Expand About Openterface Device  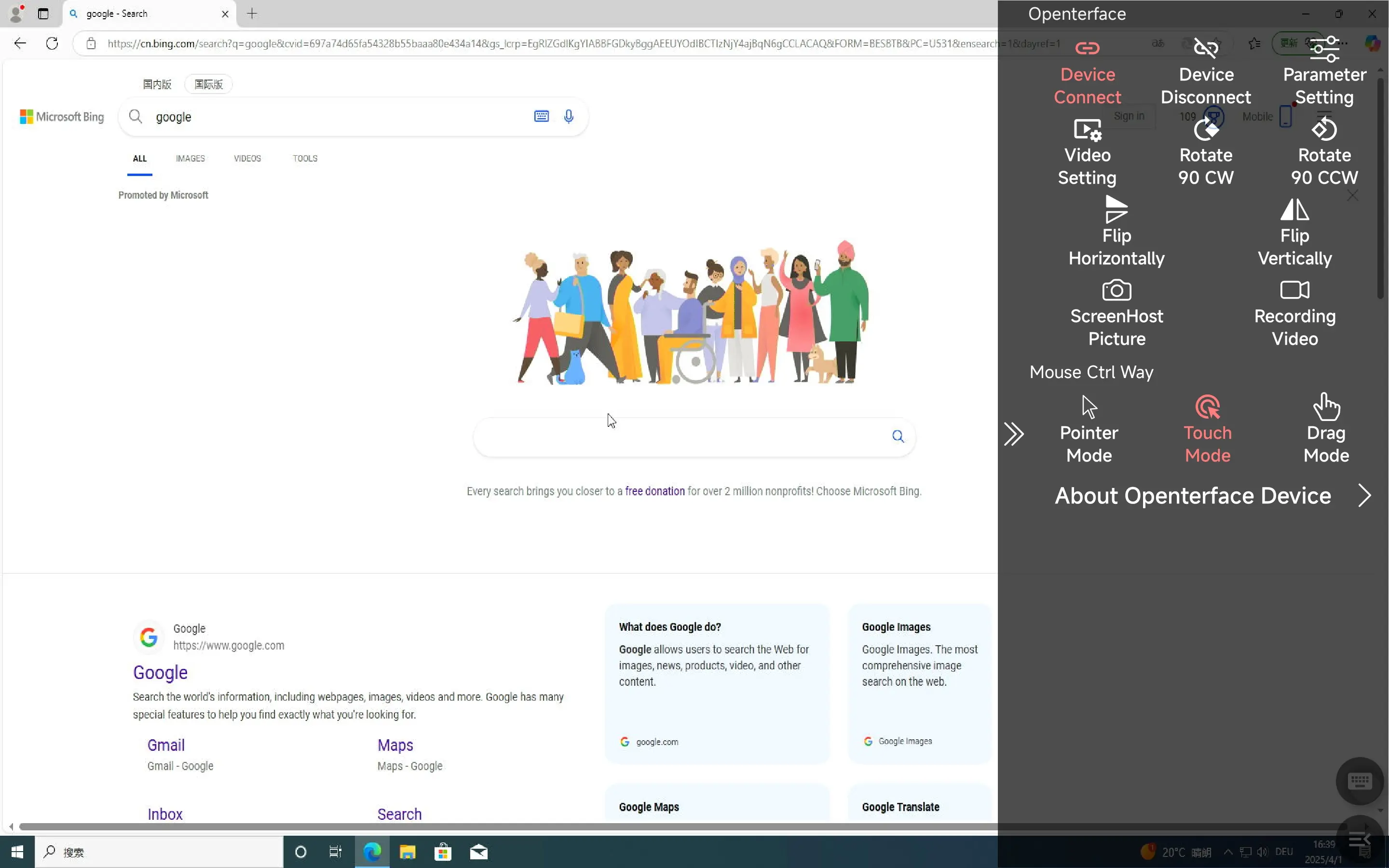(x=1364, y=495)
